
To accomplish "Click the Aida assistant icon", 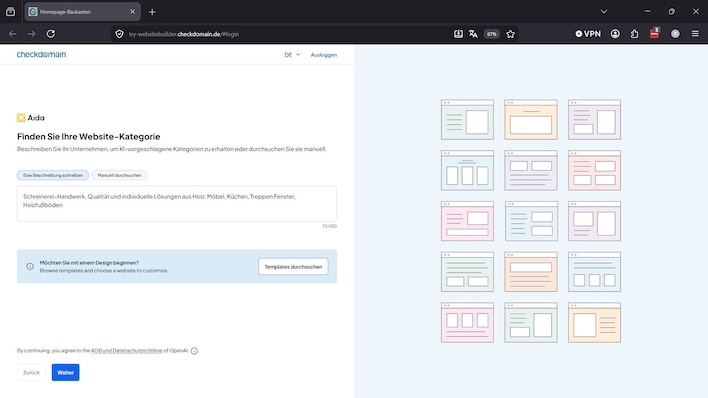I will [21, 118].
